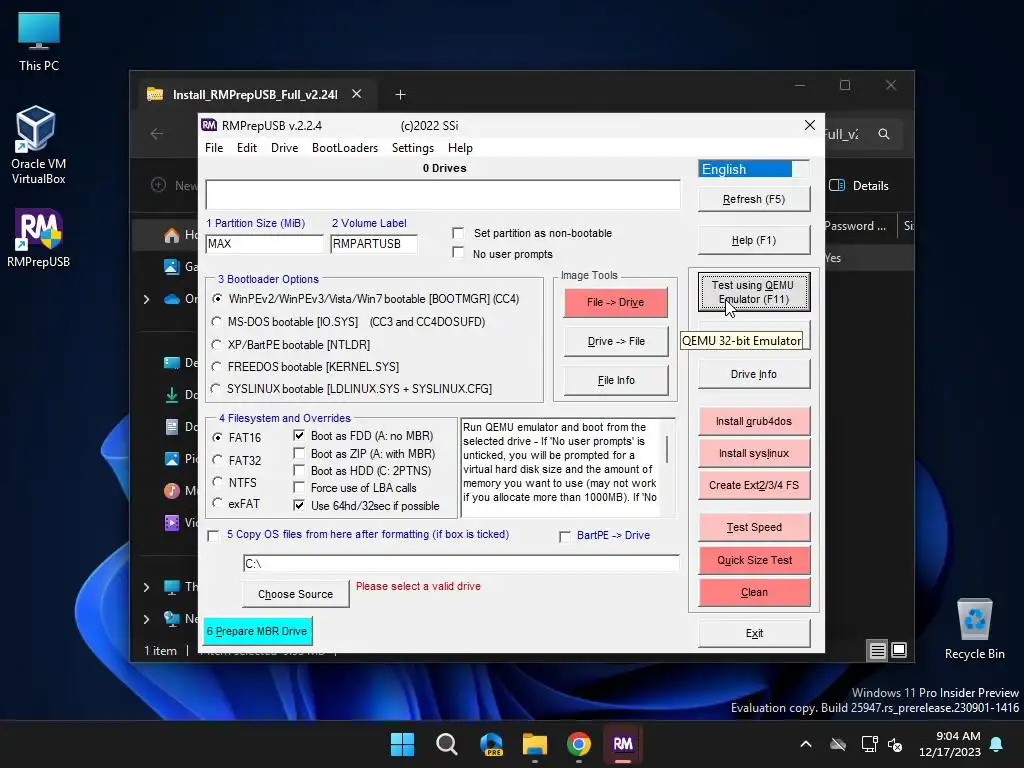Check Set partition as non-bootable
Viewport: 1024px width, 768px height.
[458, 233]
